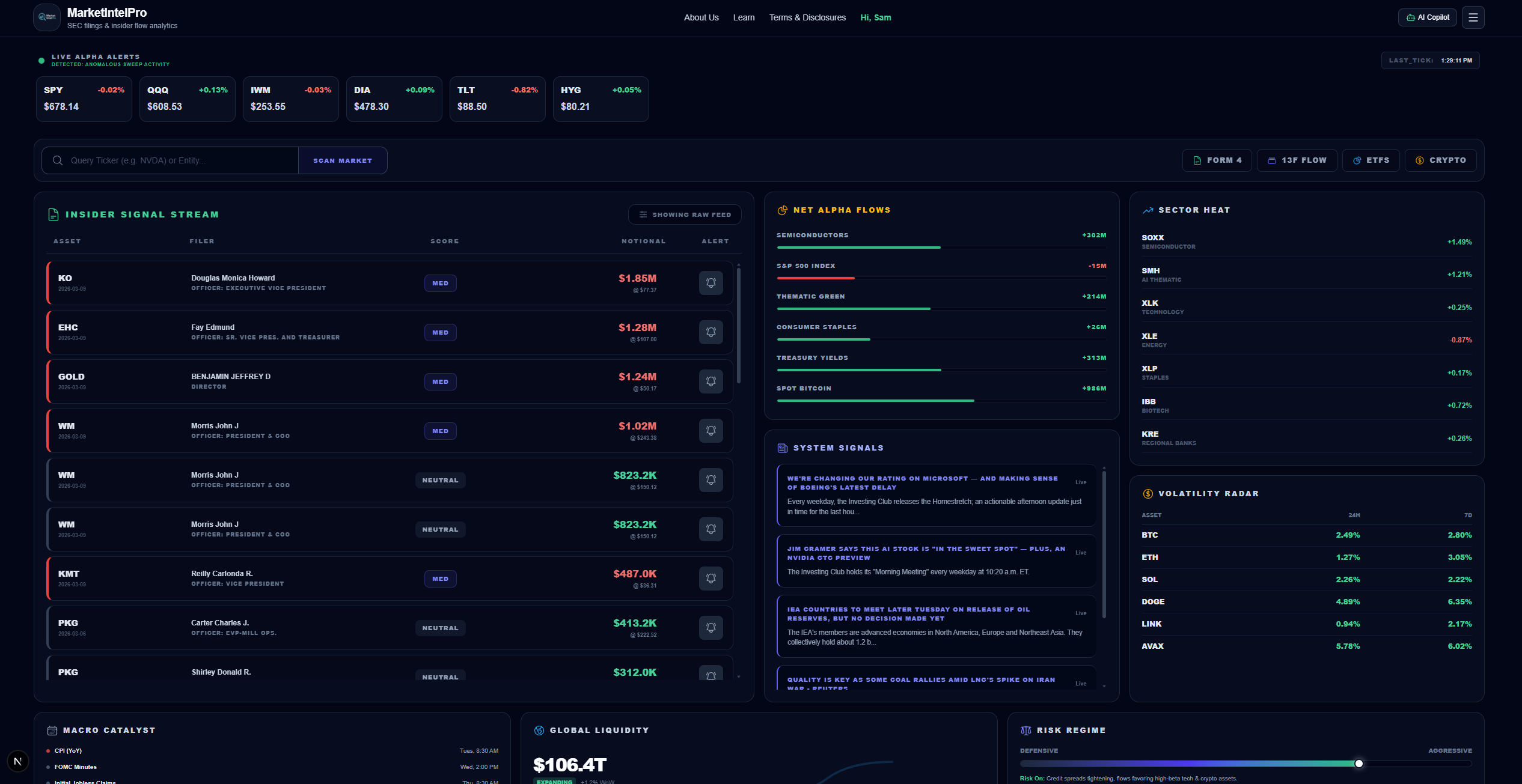Select the Learn menu item
Screen dimensions: 1522x784
[x=744, y=17]
